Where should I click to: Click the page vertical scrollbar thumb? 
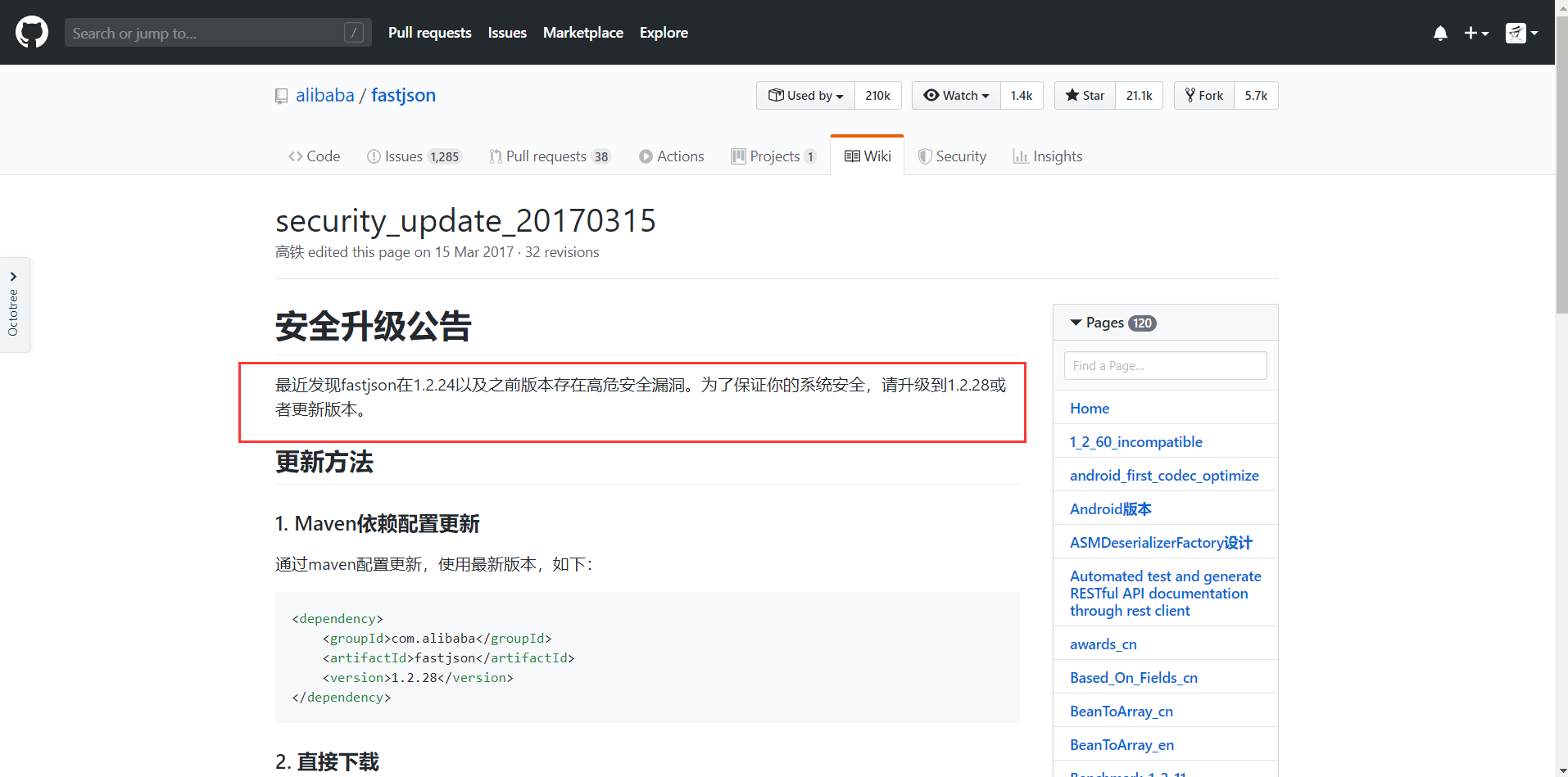(1561, 164)
